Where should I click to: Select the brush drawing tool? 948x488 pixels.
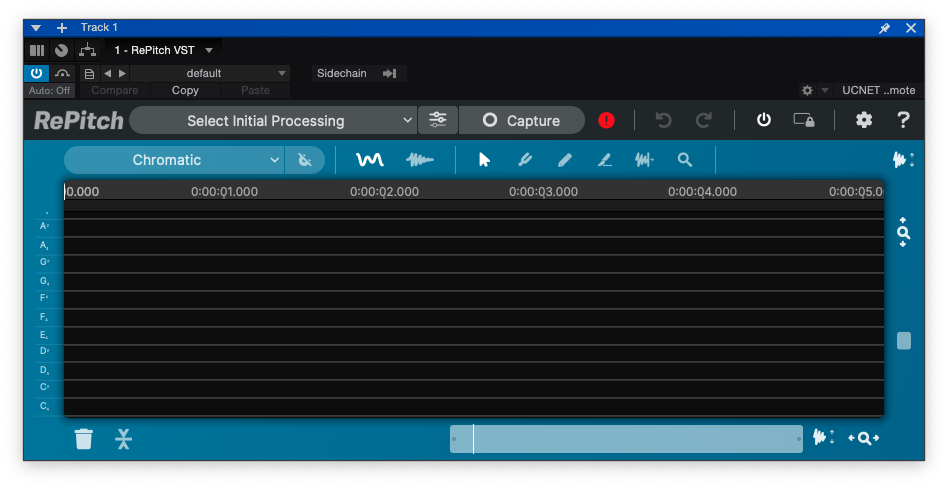pos(525,160)
